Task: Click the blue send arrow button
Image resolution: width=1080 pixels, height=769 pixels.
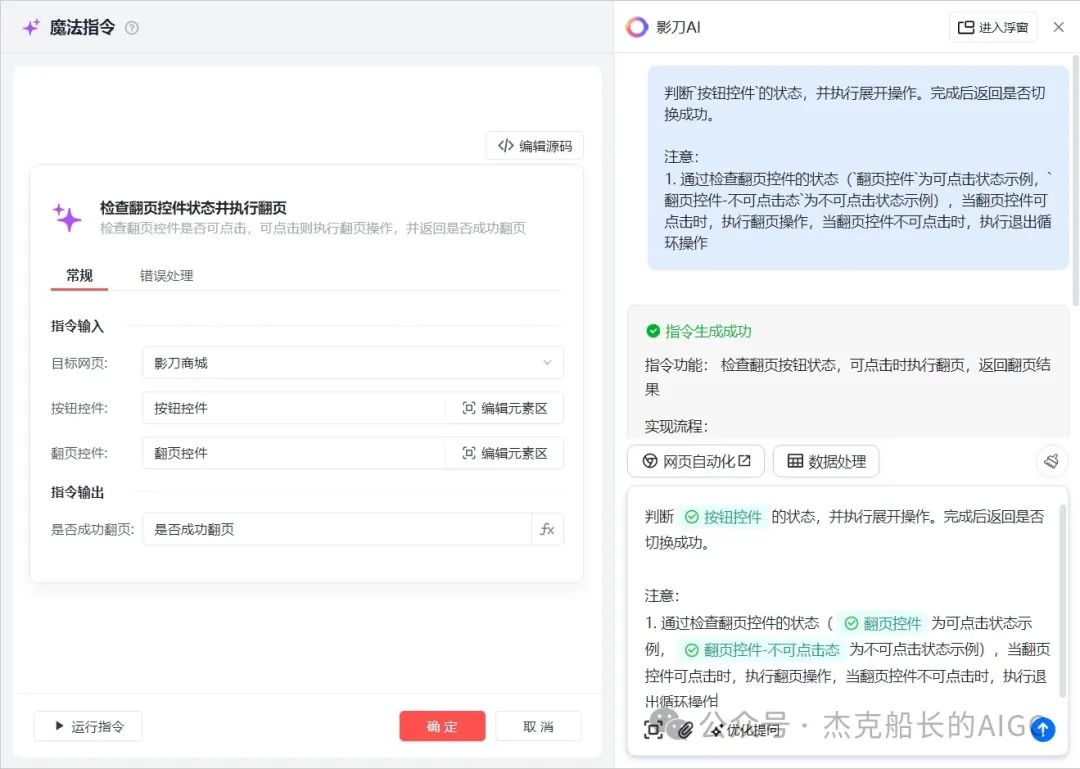Action: [1043, 729]
